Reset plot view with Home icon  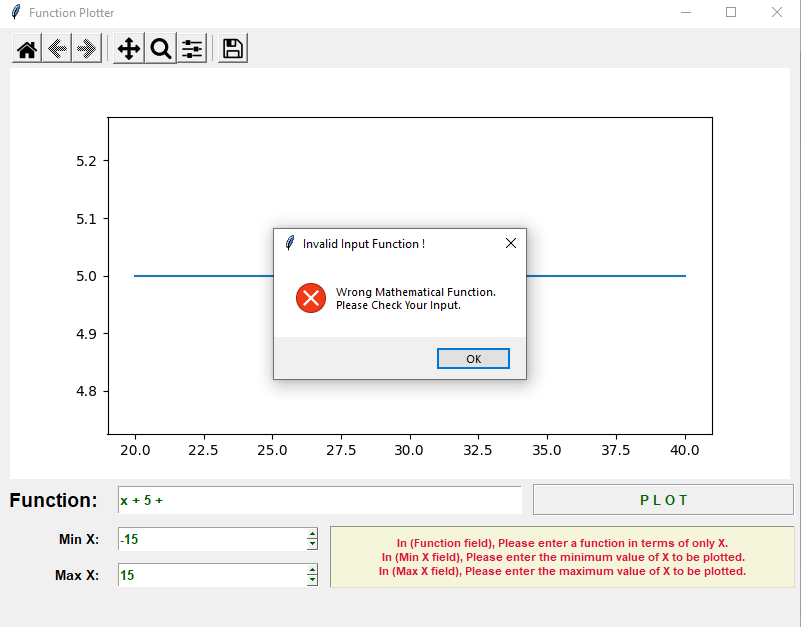coord(27,49)
